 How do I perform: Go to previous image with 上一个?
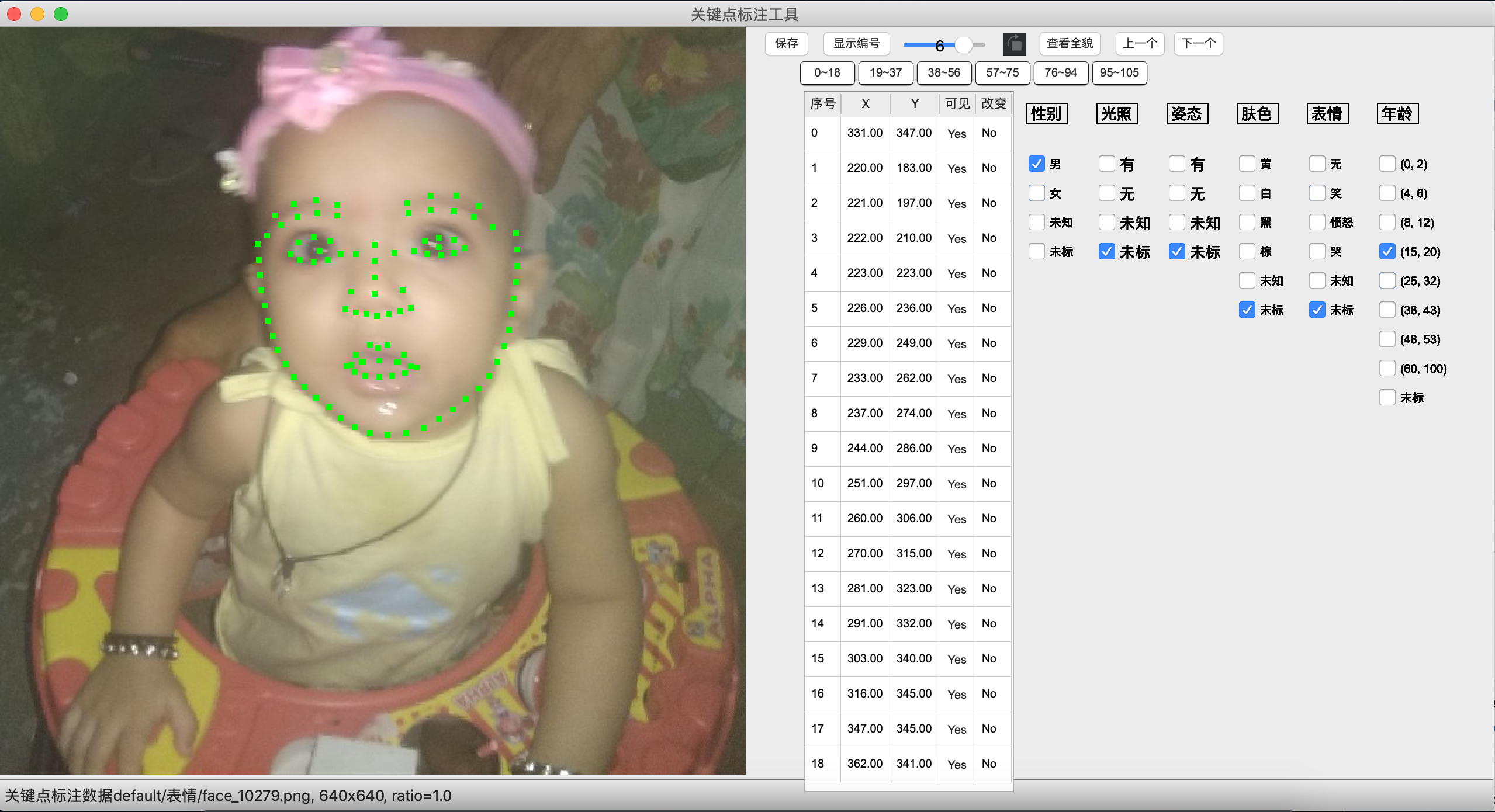[x=1140, y=43]
